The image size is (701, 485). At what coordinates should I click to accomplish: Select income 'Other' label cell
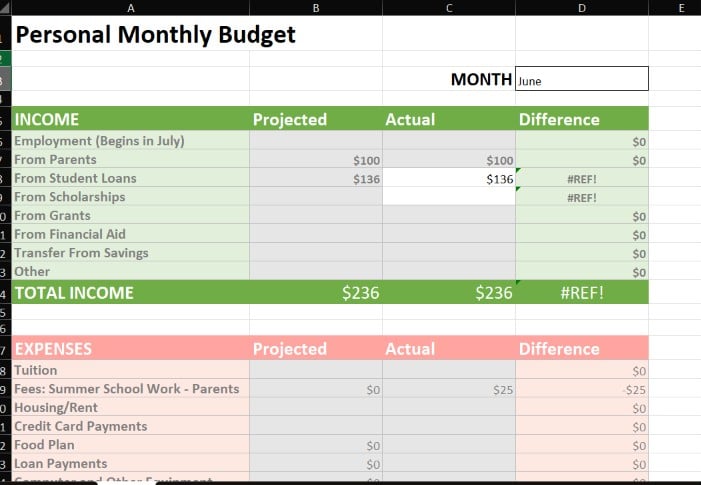[x=131, y=271]
